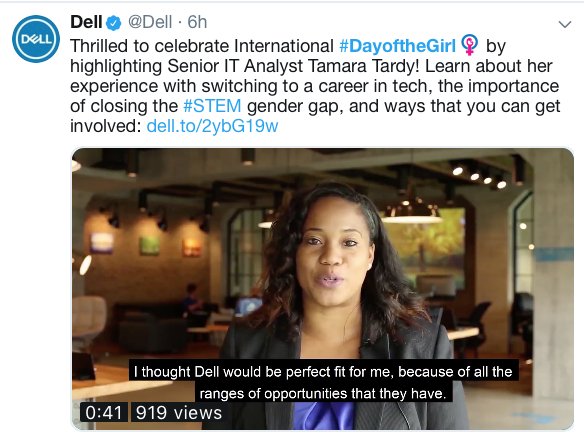Open the tweet via the 6h timestamp

tap(197, 22)
